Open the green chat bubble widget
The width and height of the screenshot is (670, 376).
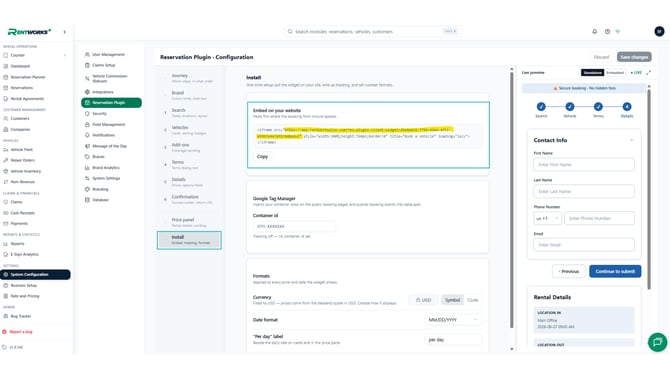[x=657, y=342]
